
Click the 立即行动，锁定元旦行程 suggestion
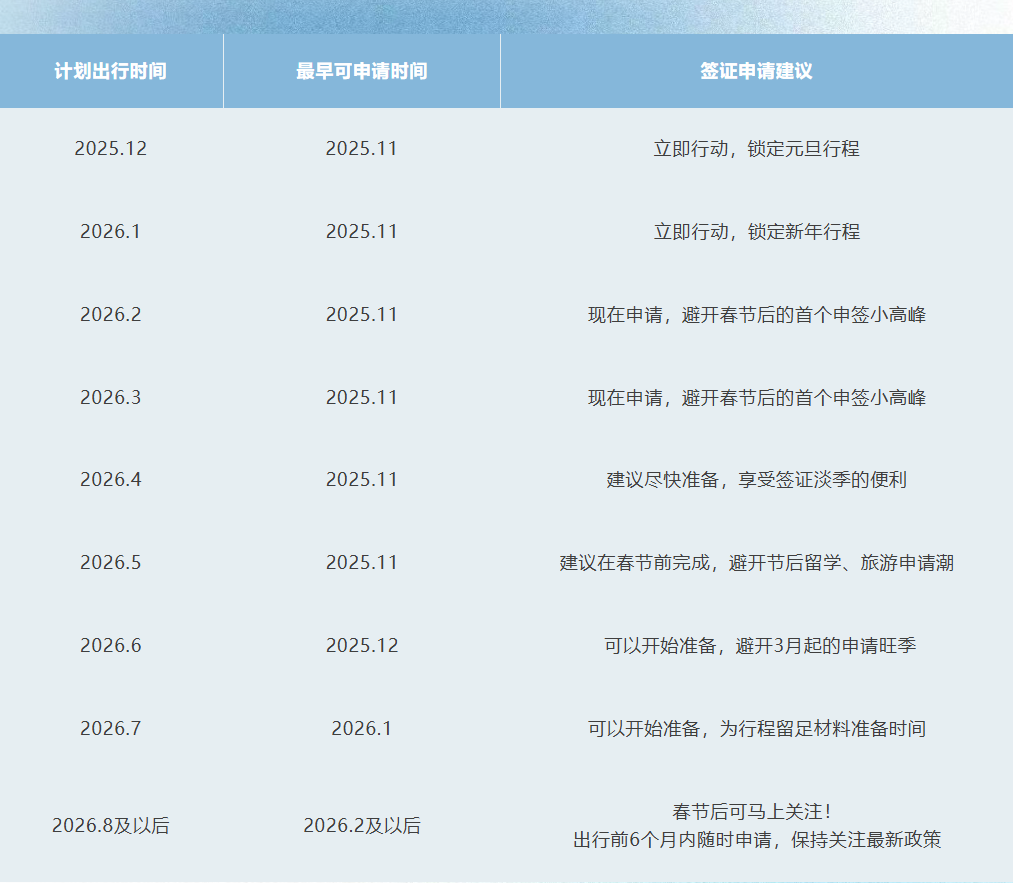pos(756,149)
